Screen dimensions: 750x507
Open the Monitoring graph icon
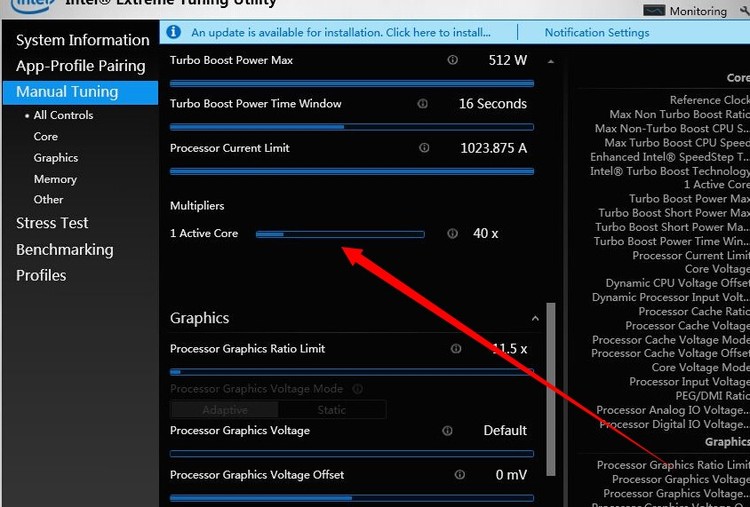pyautogui.click(x=654, y=11)
